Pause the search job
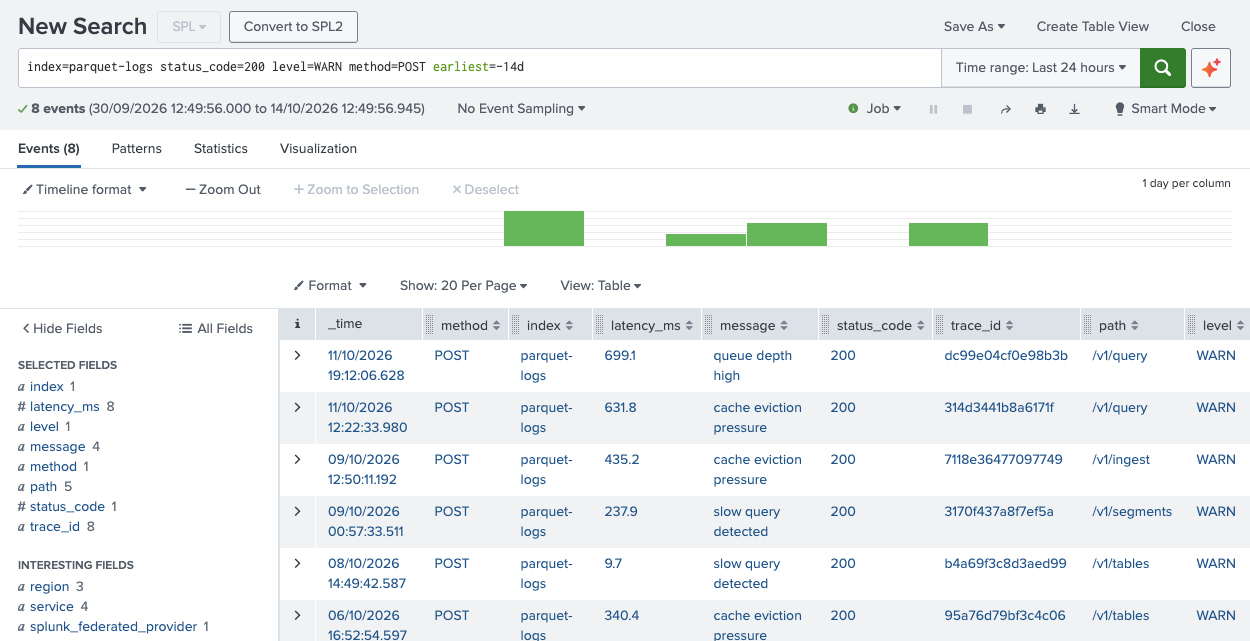This screenshot has width=1250, height=641. pyautogui.click(x=933, y=109)
